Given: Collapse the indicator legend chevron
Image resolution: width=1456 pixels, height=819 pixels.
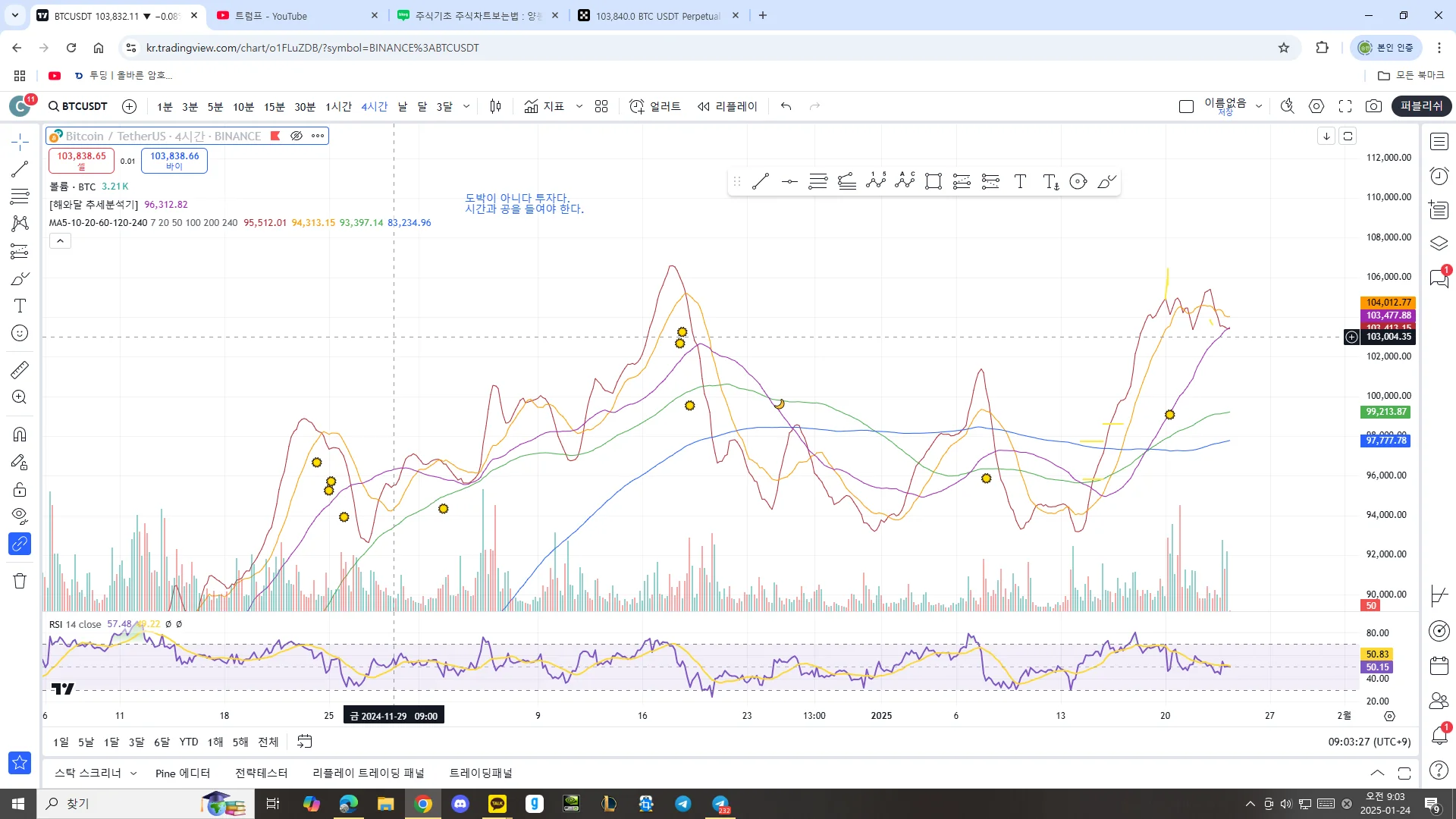Looking at the screenshot, I should pos(60,240).
